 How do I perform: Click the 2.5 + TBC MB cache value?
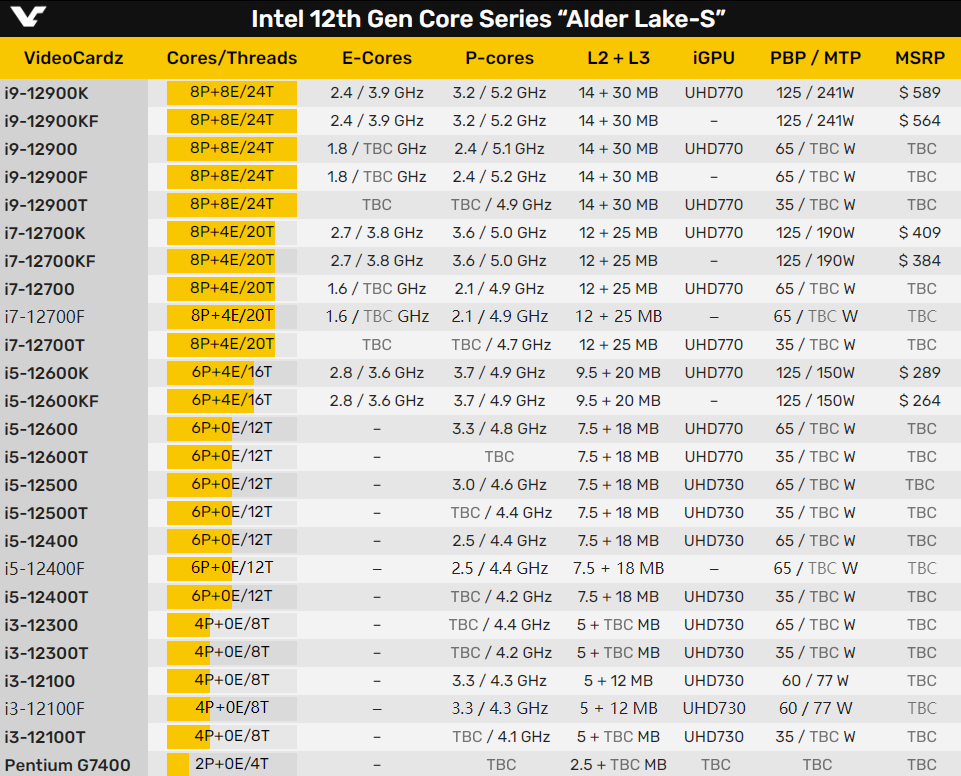[x=617, y=766]
